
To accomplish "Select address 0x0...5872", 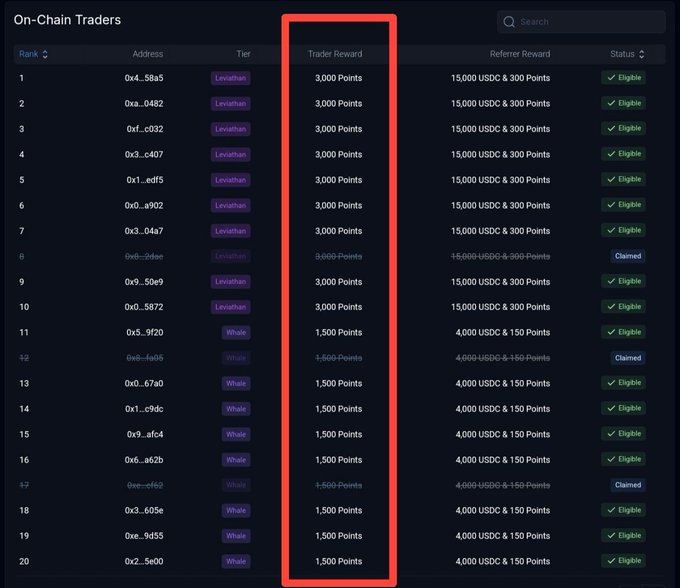I will pyautogui.click(x=144, y=307).
